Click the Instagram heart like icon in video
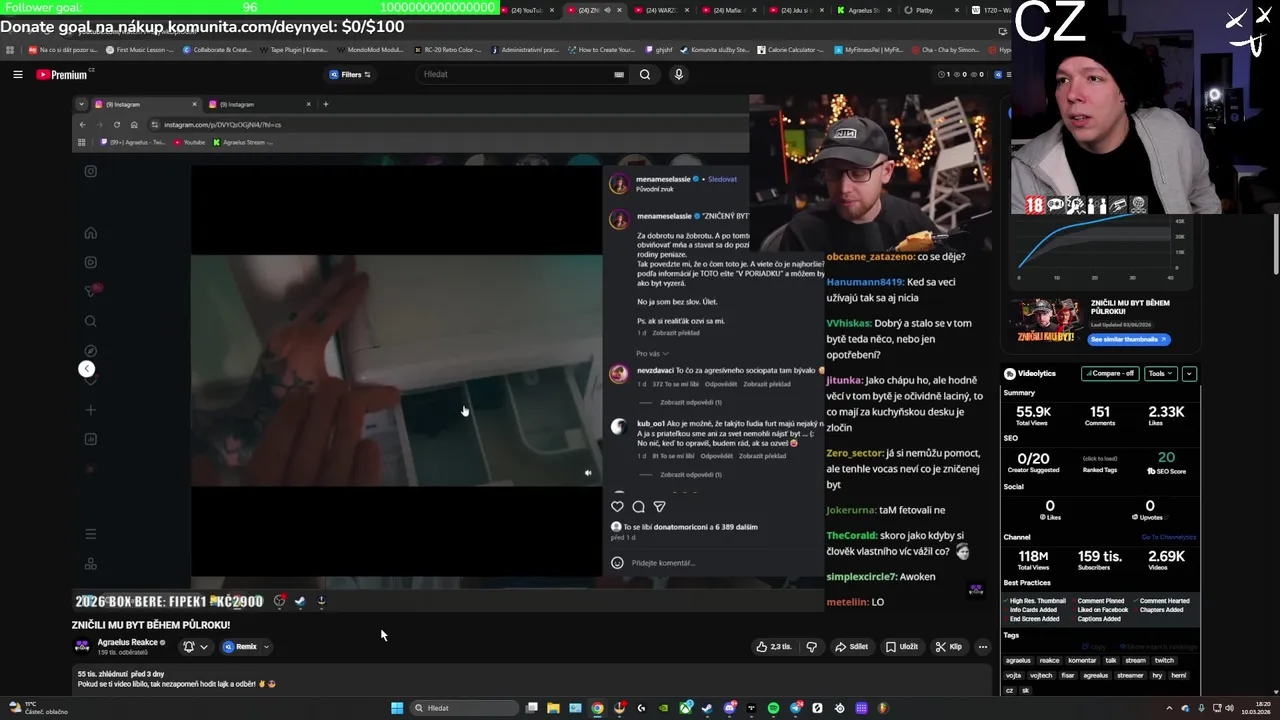Screen dimensions: 1280x720 [617, 507]
